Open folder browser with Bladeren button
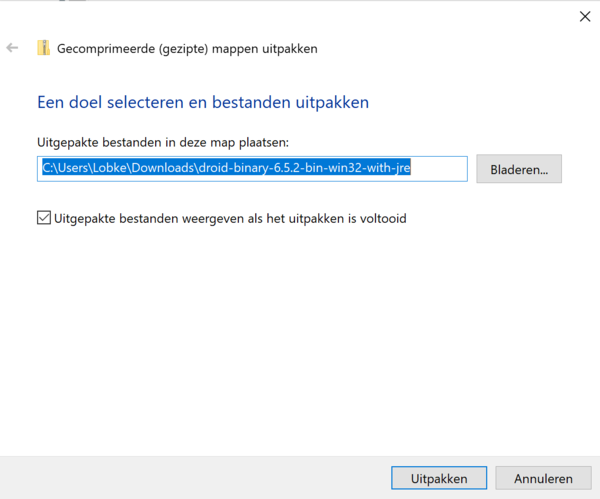600x499 pixels. coord(519,169)
